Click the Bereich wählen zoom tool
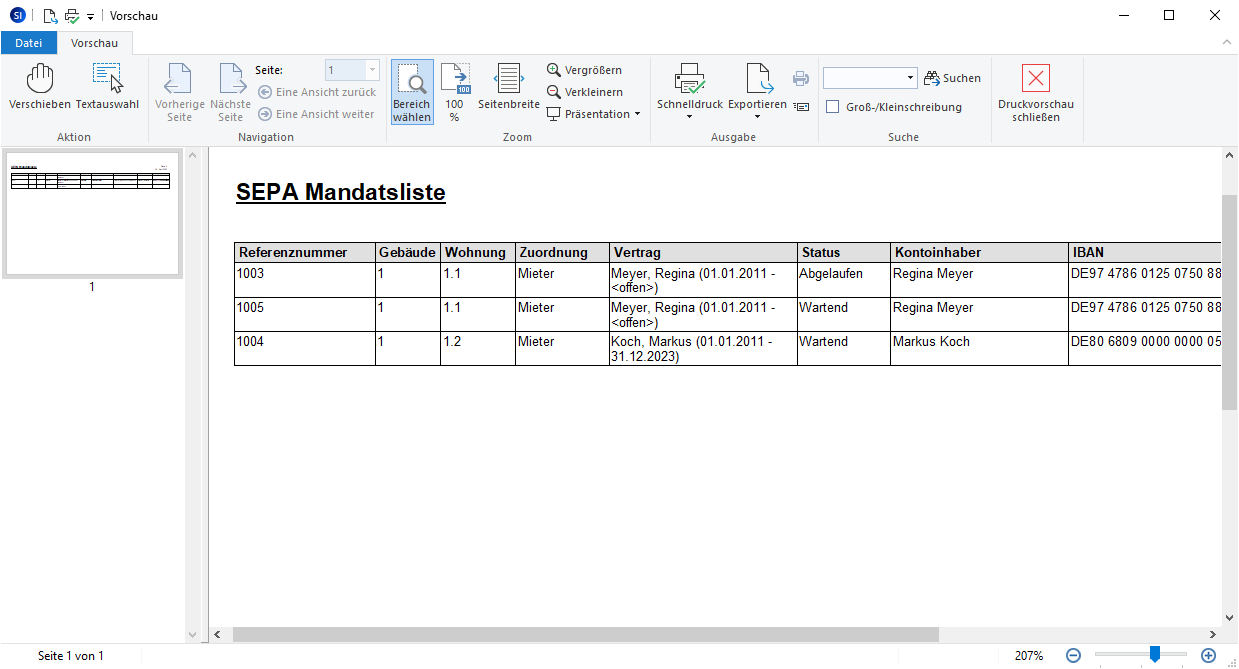 [412, 92]
